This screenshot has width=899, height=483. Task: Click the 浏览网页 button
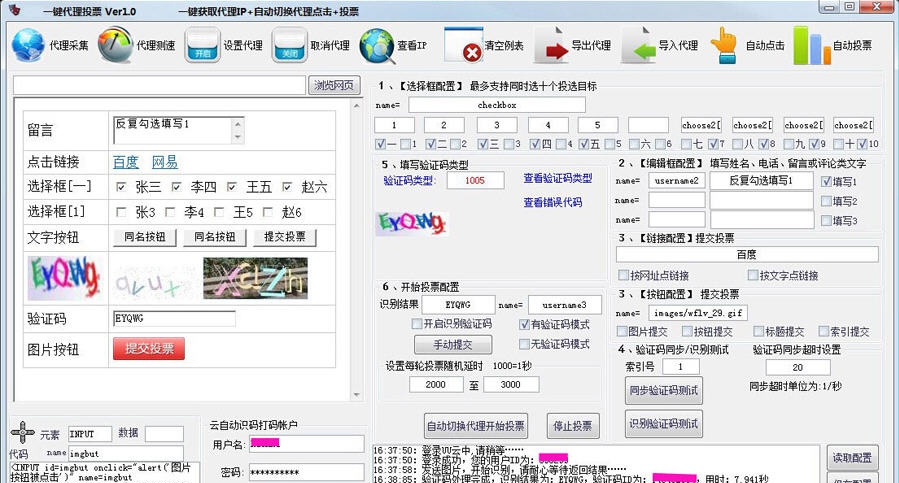(x=334, y=85)
